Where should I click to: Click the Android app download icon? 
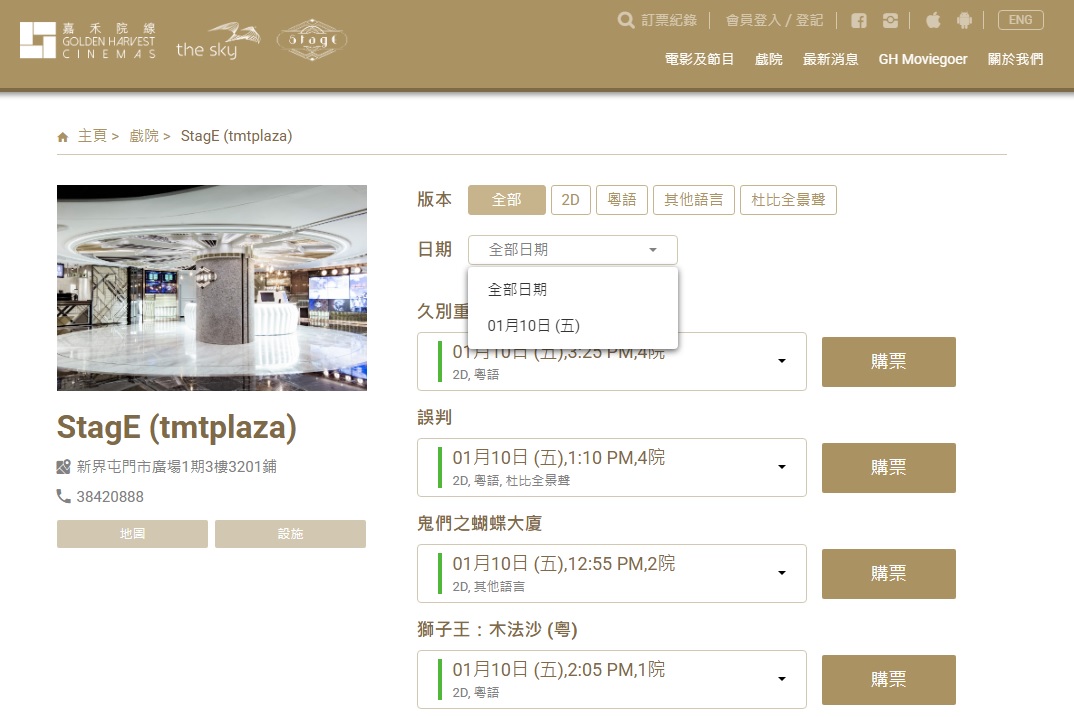964,20
